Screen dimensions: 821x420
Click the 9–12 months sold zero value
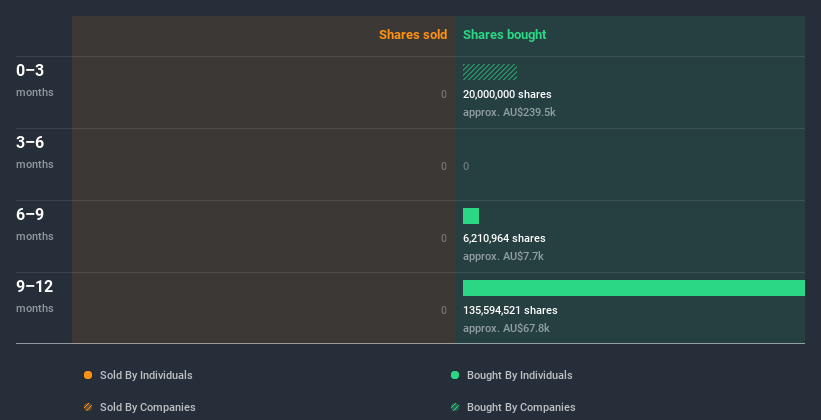(x=444, y=310)
